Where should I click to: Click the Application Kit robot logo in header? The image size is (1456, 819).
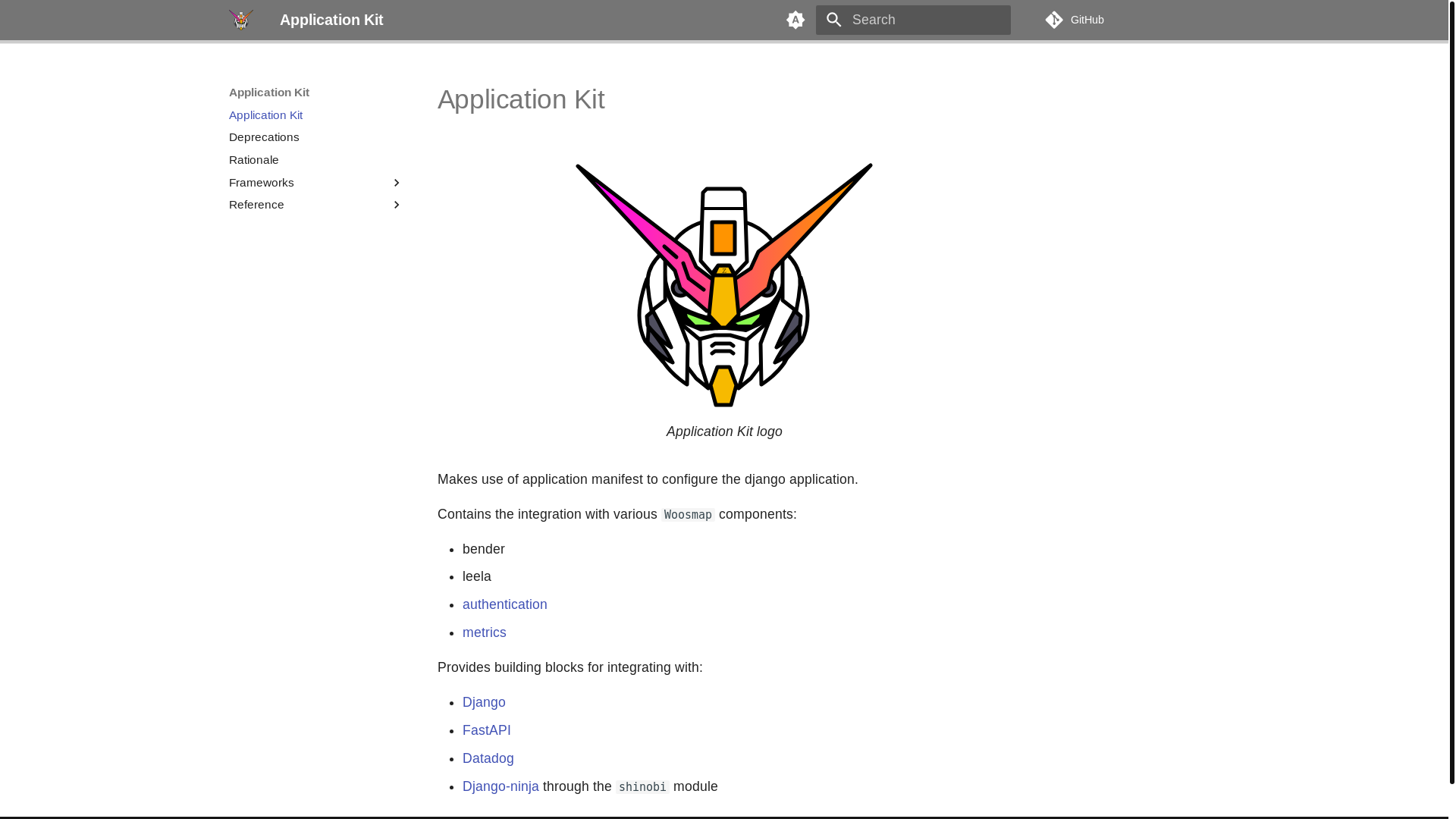[241, 20]
